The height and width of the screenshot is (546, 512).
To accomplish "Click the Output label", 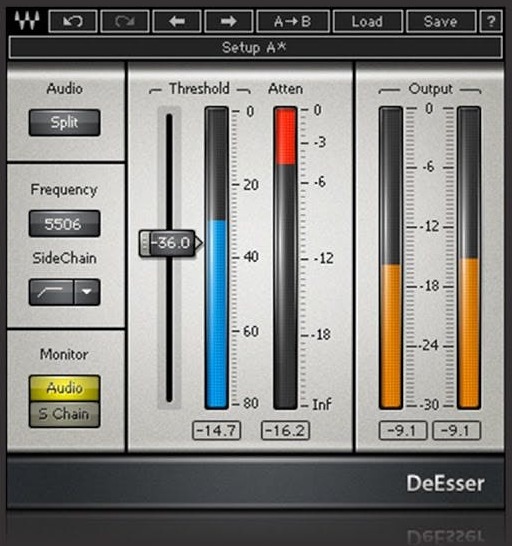I will tap(430, 89).
